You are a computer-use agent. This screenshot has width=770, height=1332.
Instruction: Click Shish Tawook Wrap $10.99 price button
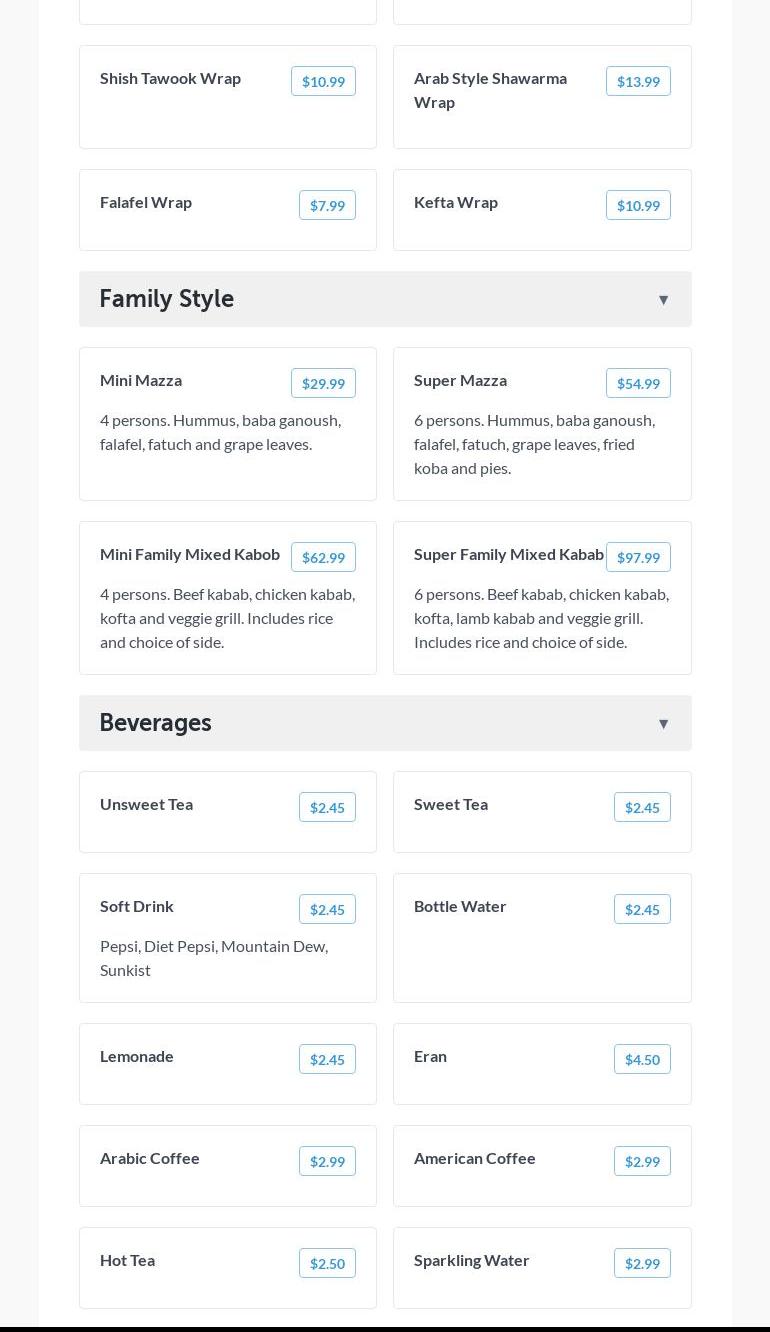click(x=323, y=82)
